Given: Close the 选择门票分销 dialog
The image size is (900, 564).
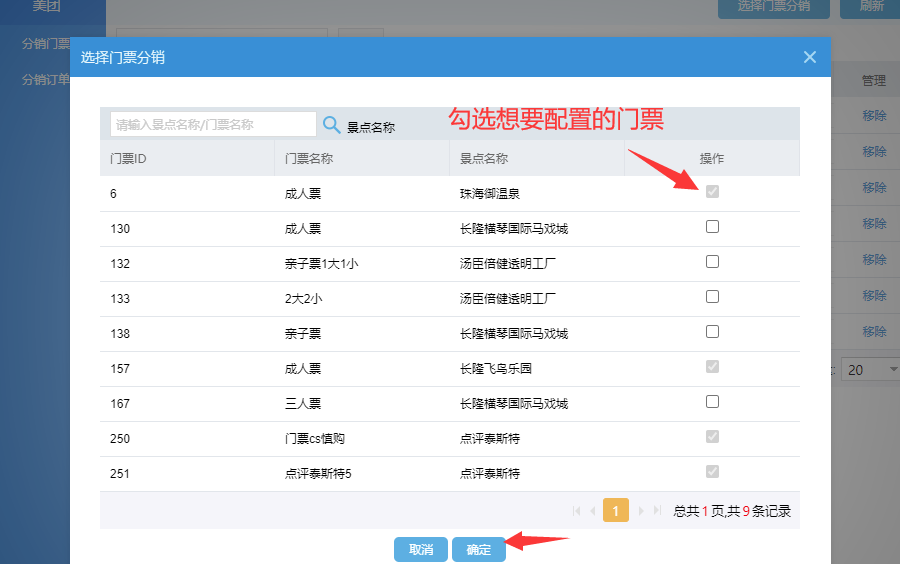Looking at the screenshot, I should [x=810, y=57].
